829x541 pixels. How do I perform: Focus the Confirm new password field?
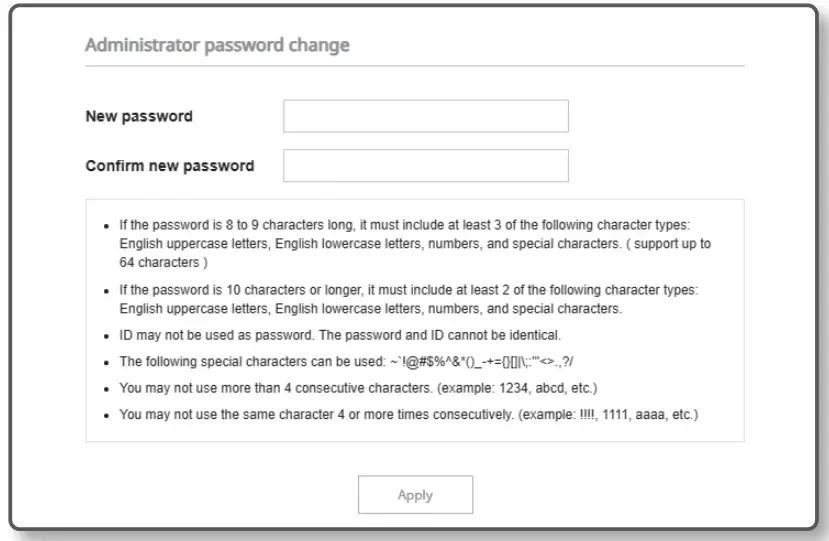425,166
